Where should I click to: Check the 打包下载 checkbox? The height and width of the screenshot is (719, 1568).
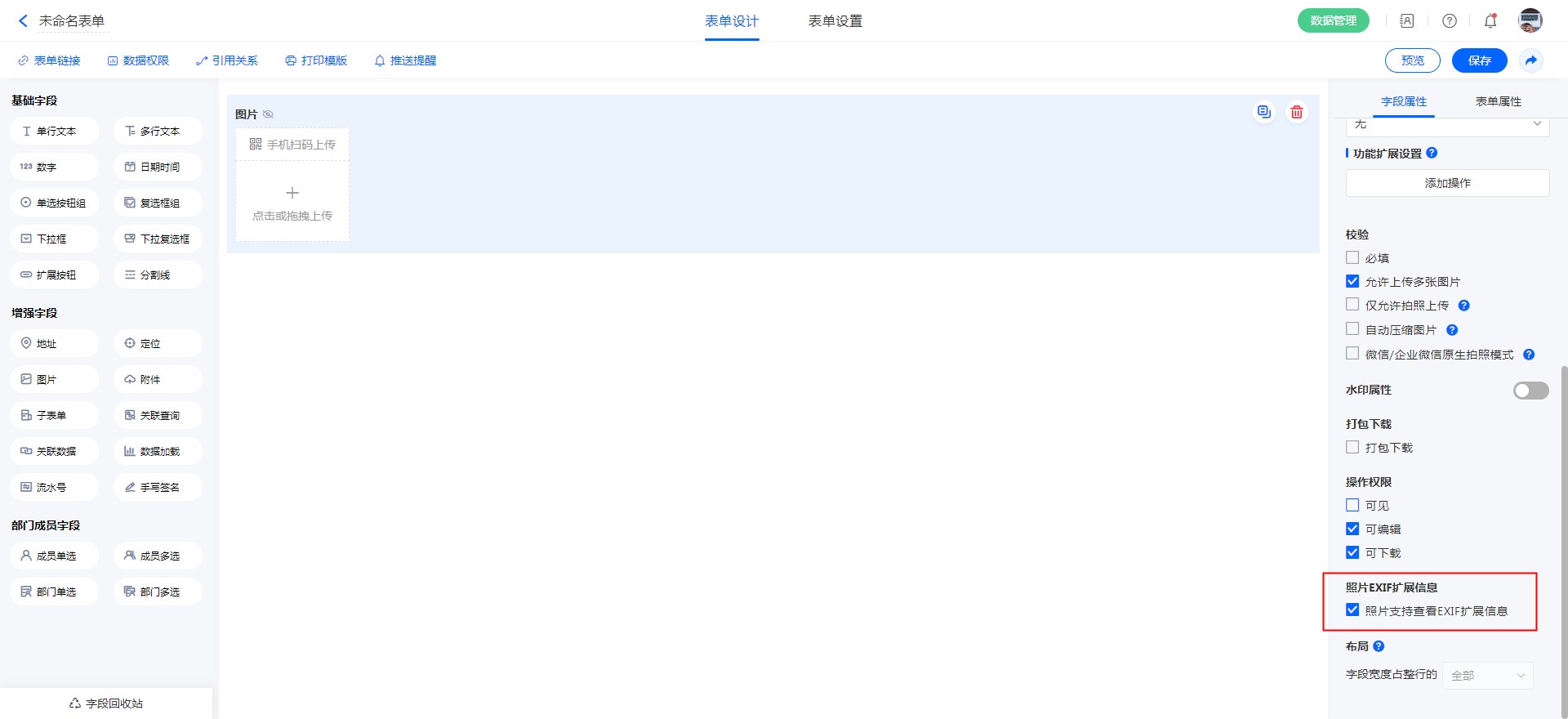(x=1352, y=447)
